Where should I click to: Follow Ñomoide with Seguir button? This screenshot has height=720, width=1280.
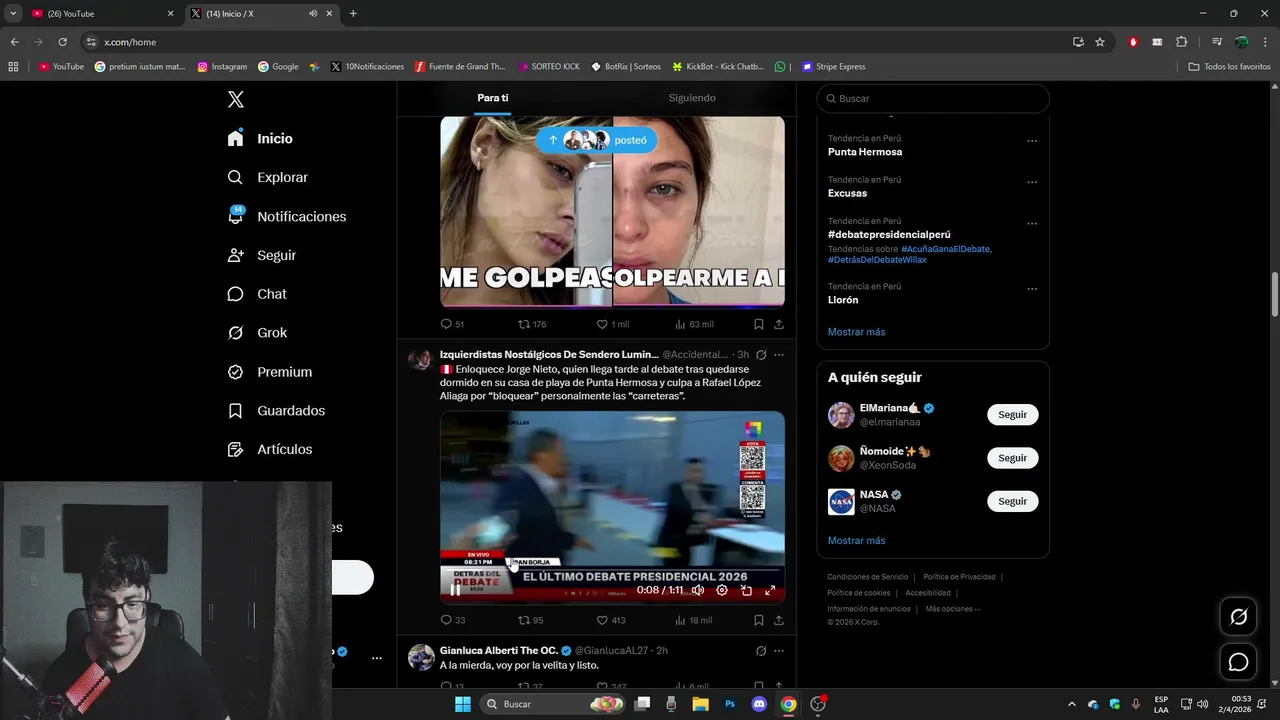[x=1012, y=458]
